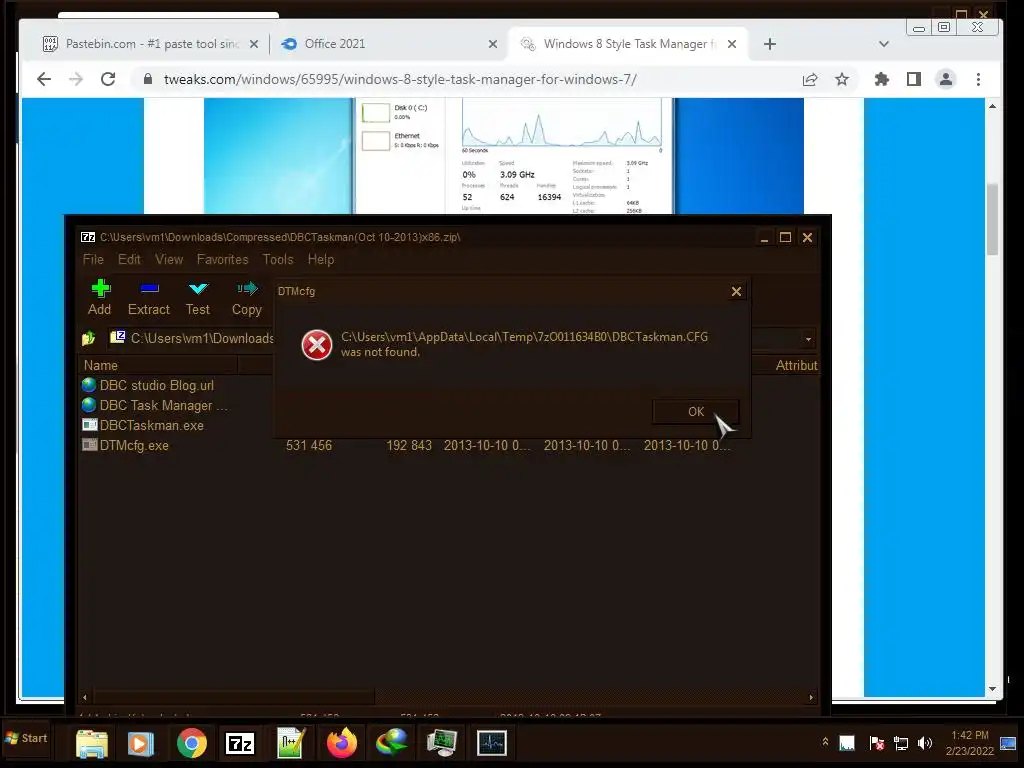Click the Chrome page vertical scrollbar thumb

(993, 219)
